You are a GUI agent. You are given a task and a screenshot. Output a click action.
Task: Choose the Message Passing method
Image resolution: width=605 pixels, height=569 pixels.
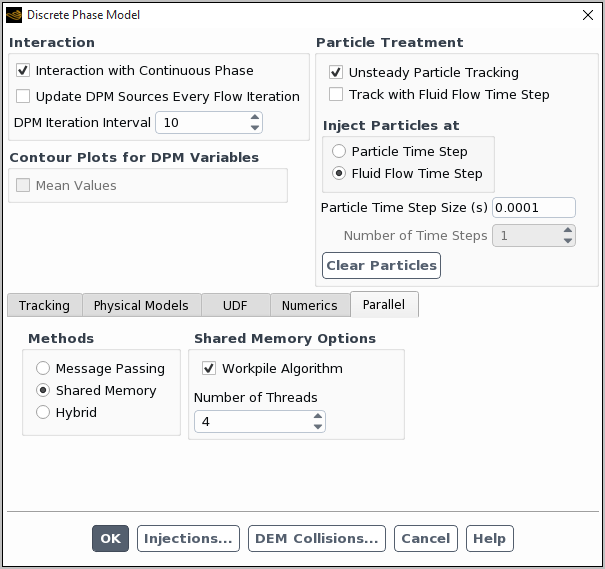(43, 369)
